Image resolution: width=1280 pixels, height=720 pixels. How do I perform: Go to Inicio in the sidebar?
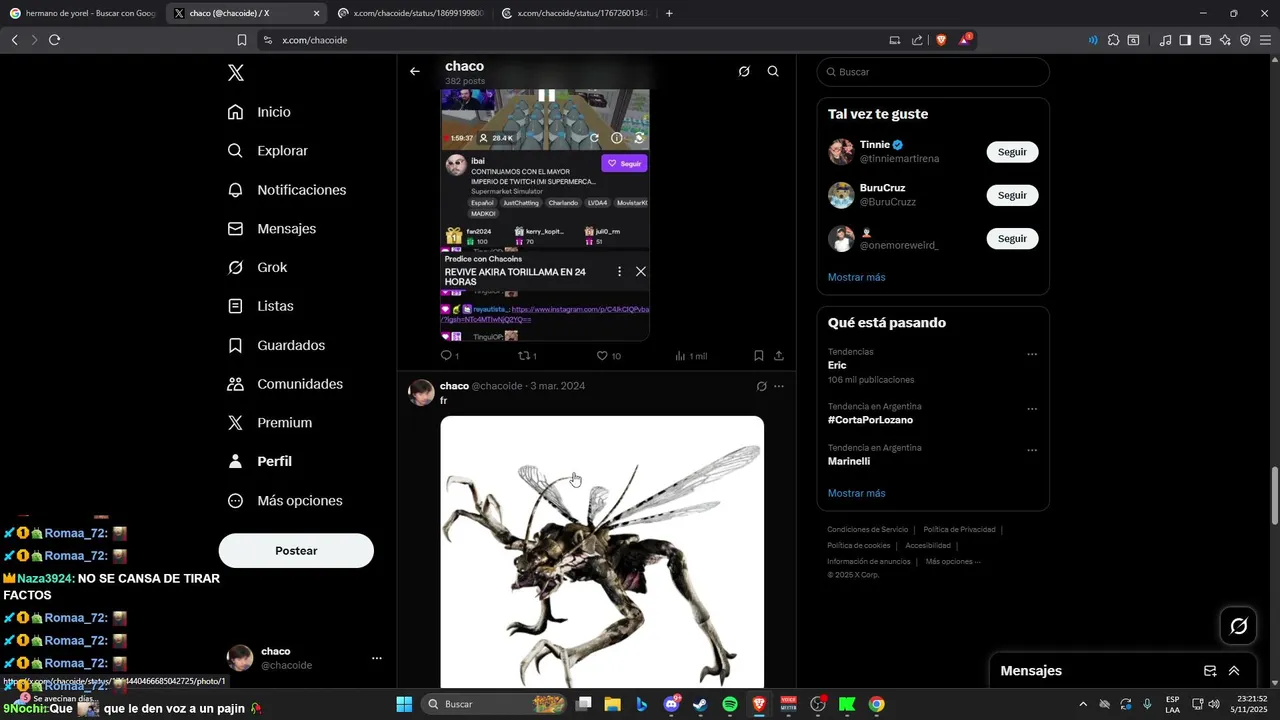(x=259, y=112)
